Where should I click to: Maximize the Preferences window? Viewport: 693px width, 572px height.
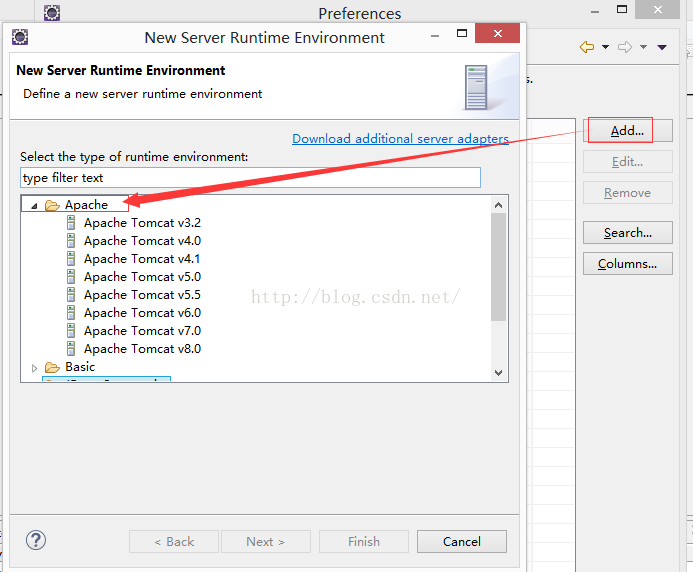pos(622,9)
